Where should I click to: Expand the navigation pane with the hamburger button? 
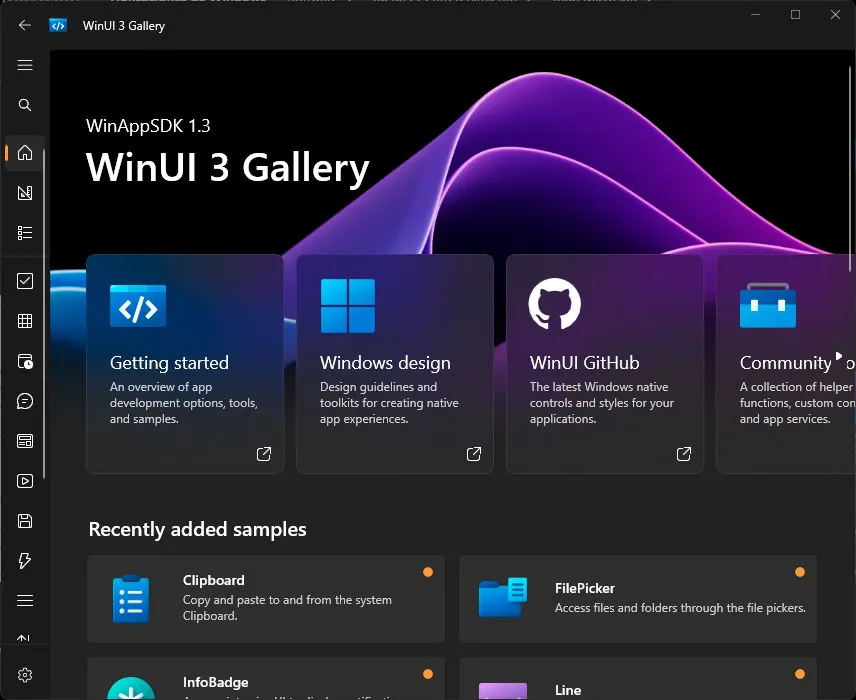(25, 65)
